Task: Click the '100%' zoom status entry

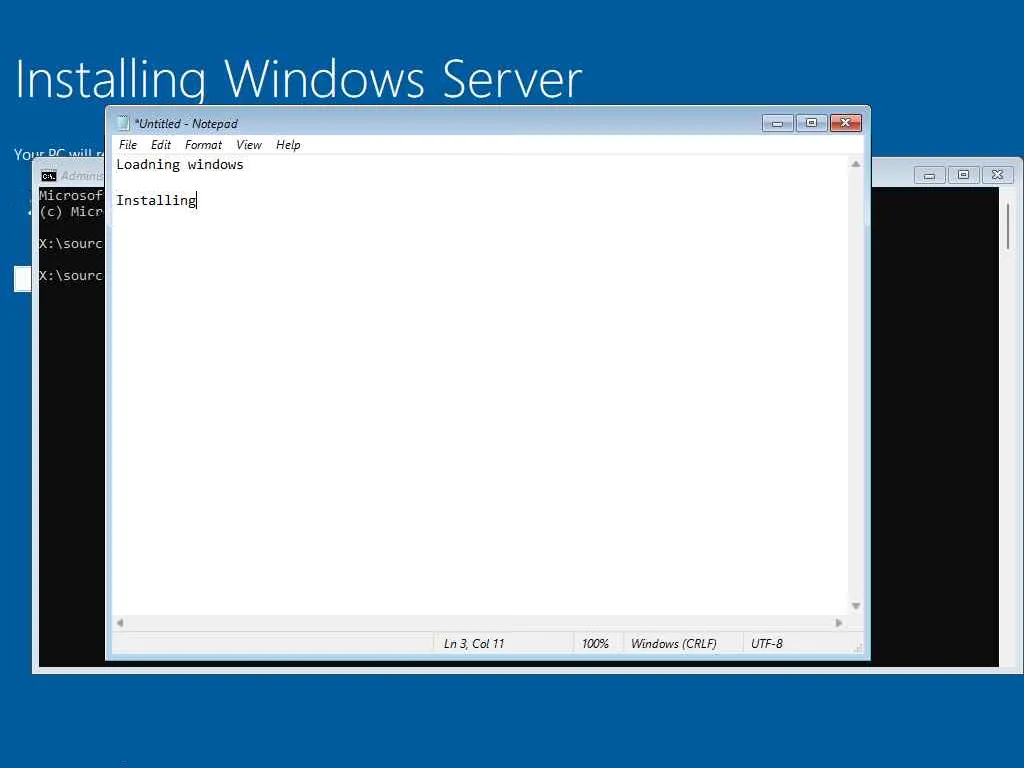Action: (x=595, y=644)
